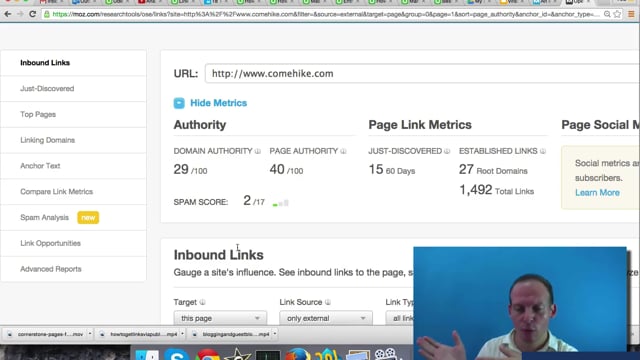This screenshot has height=360, width=640.
Task: Open Skype from the dock
Action: point(177,355)
